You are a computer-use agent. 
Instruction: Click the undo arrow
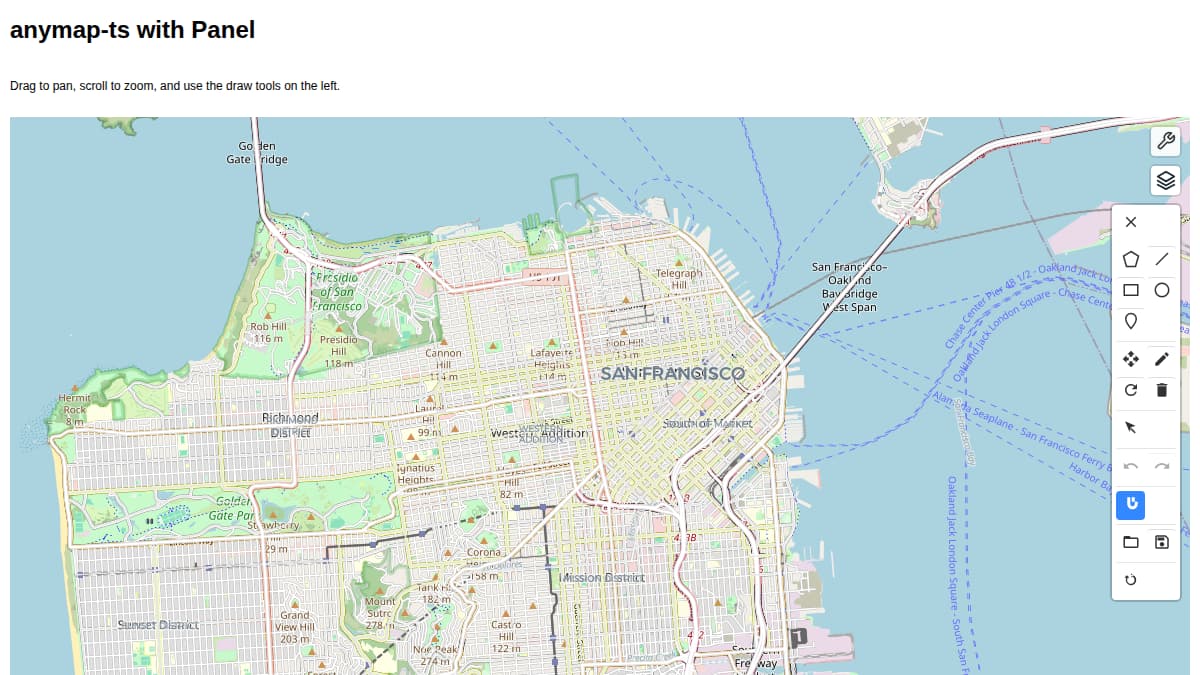pyautogui.click(x=1131, y=466)
